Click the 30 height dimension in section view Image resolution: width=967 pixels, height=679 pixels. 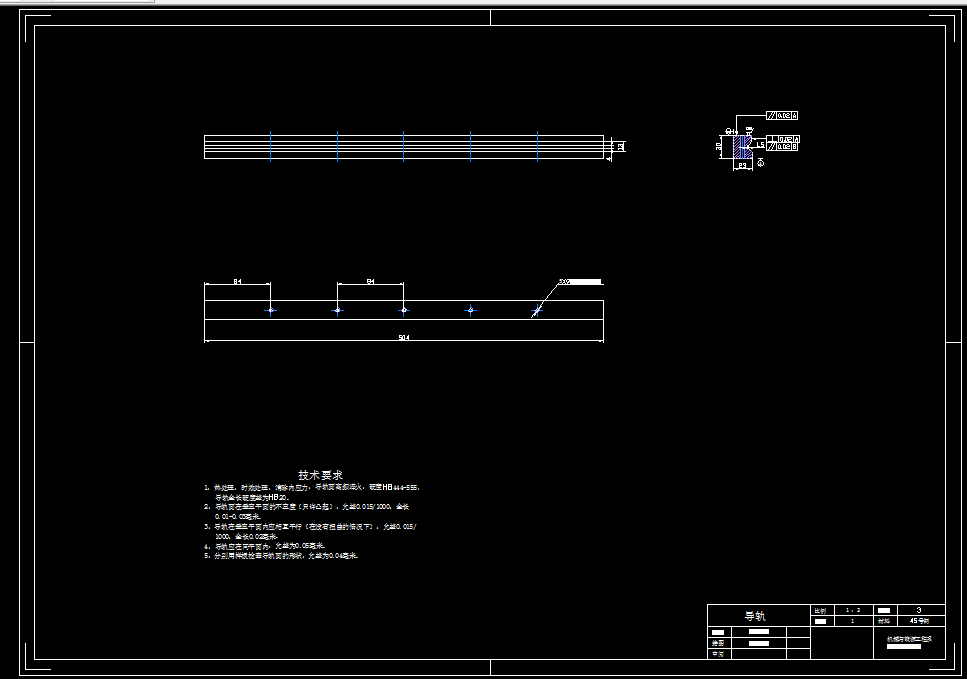click(718, 146)
